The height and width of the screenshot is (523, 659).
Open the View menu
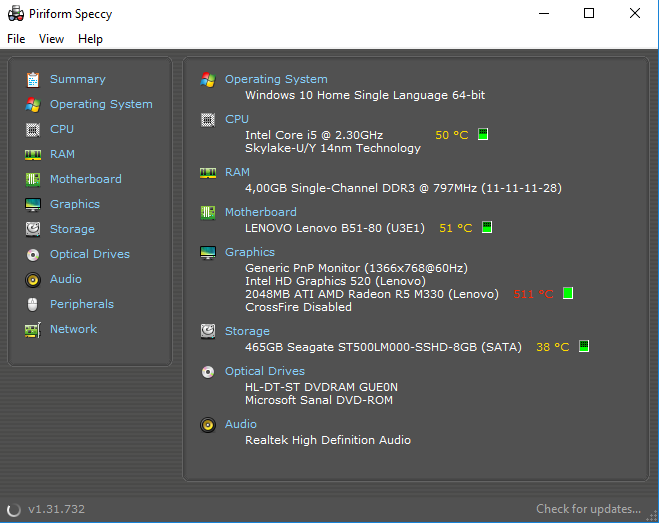[51, 39]
